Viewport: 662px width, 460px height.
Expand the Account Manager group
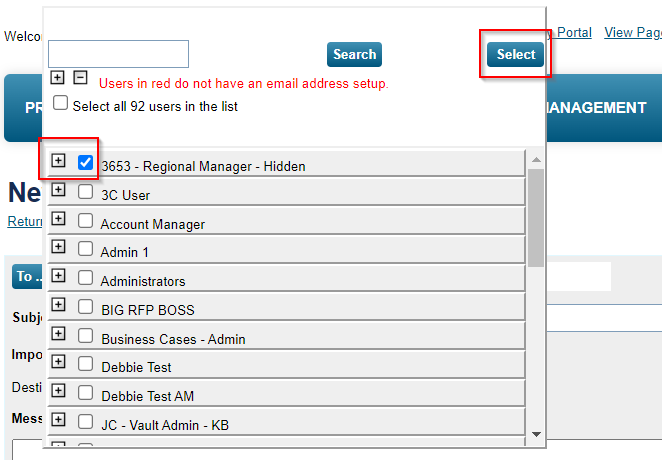[58, 219]
